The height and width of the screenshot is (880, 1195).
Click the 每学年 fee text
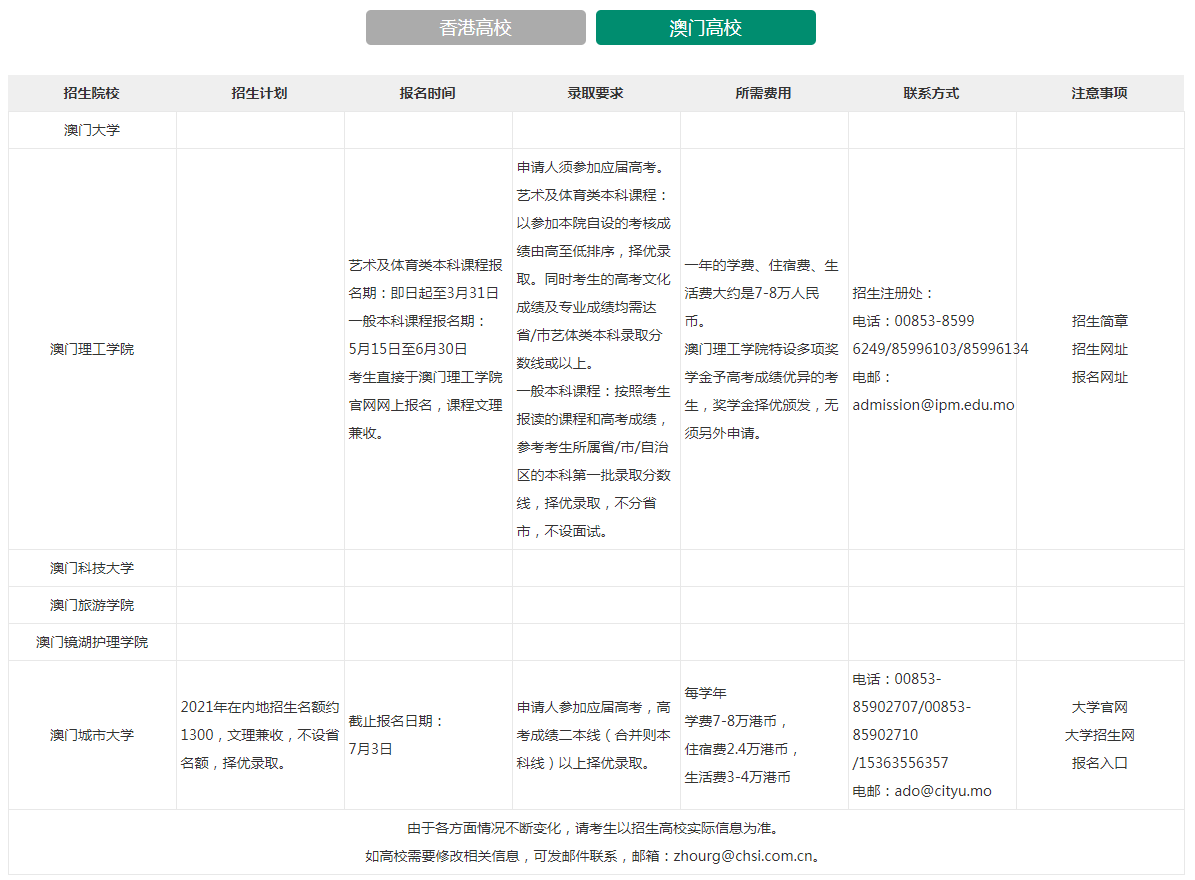(706, 693)
